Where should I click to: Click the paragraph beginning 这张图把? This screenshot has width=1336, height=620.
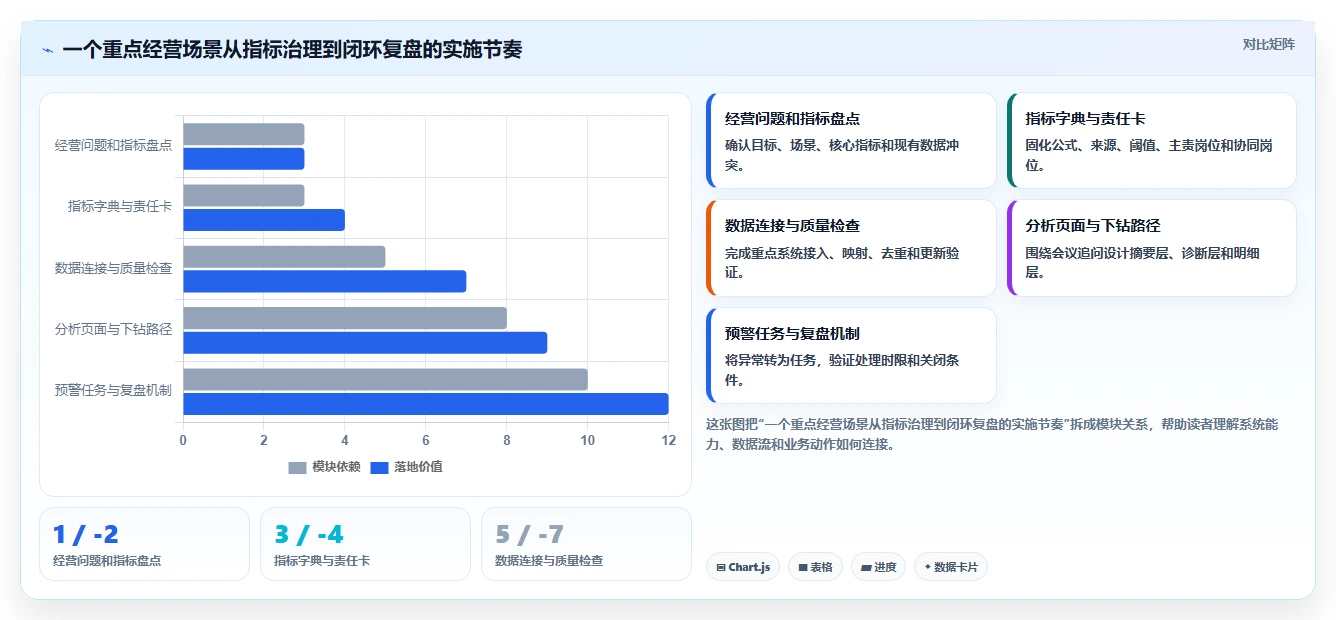click(x=992, y=435)
